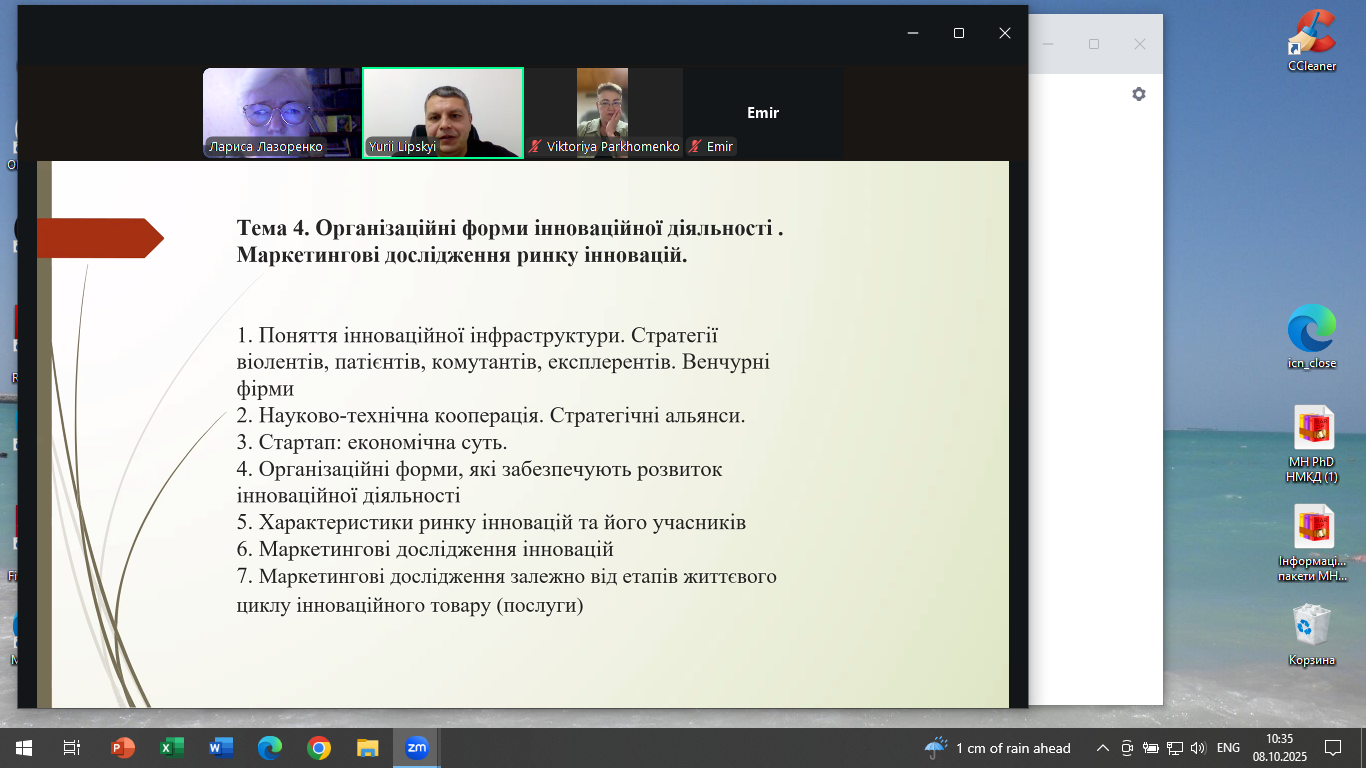The image size is (1366, 768).
Task: Open the settings gear in the background window
Action: coord(1138,94)
